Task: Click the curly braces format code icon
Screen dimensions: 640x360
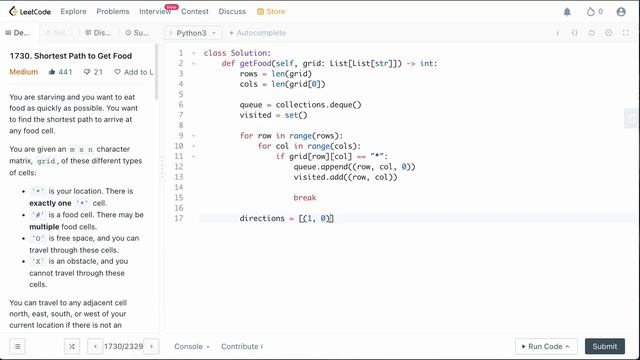Action: [574, 33]
